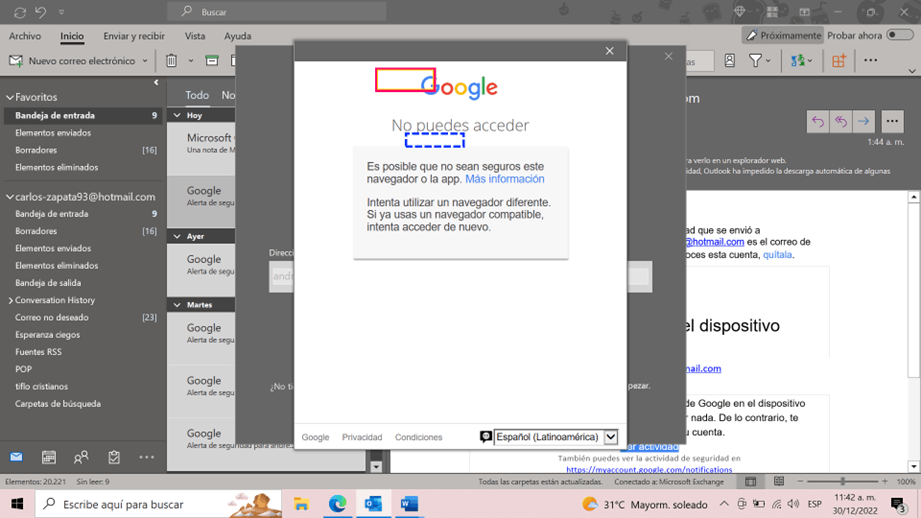Click Forward arrow in reading pane
The height and width of the screenshot is (518, 921).
pos(863,122)
